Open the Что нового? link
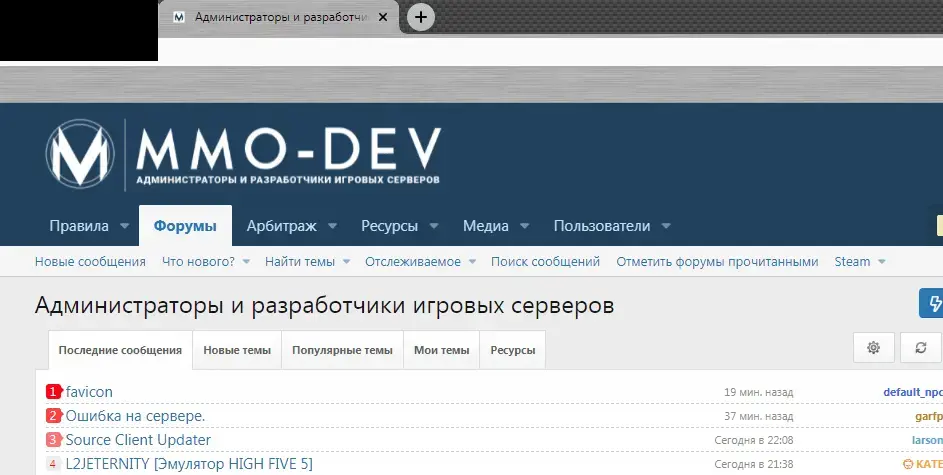943x475 pixels. pyautogui.click(x=198, y=262)
